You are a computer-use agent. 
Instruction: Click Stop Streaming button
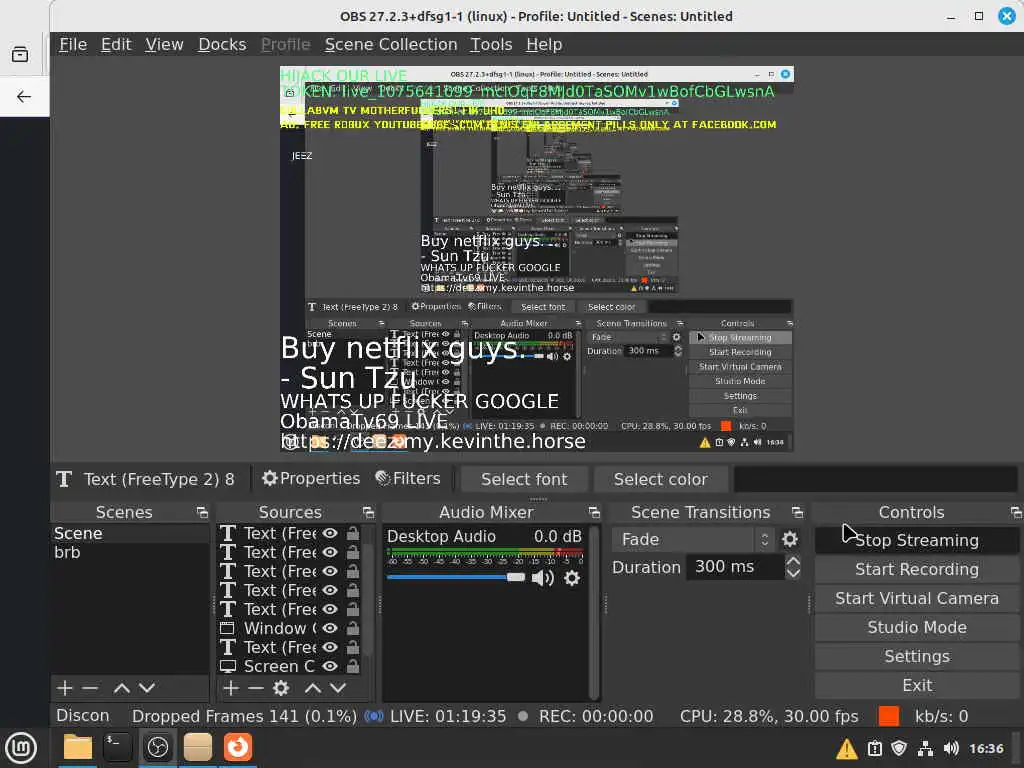[917, 540]
